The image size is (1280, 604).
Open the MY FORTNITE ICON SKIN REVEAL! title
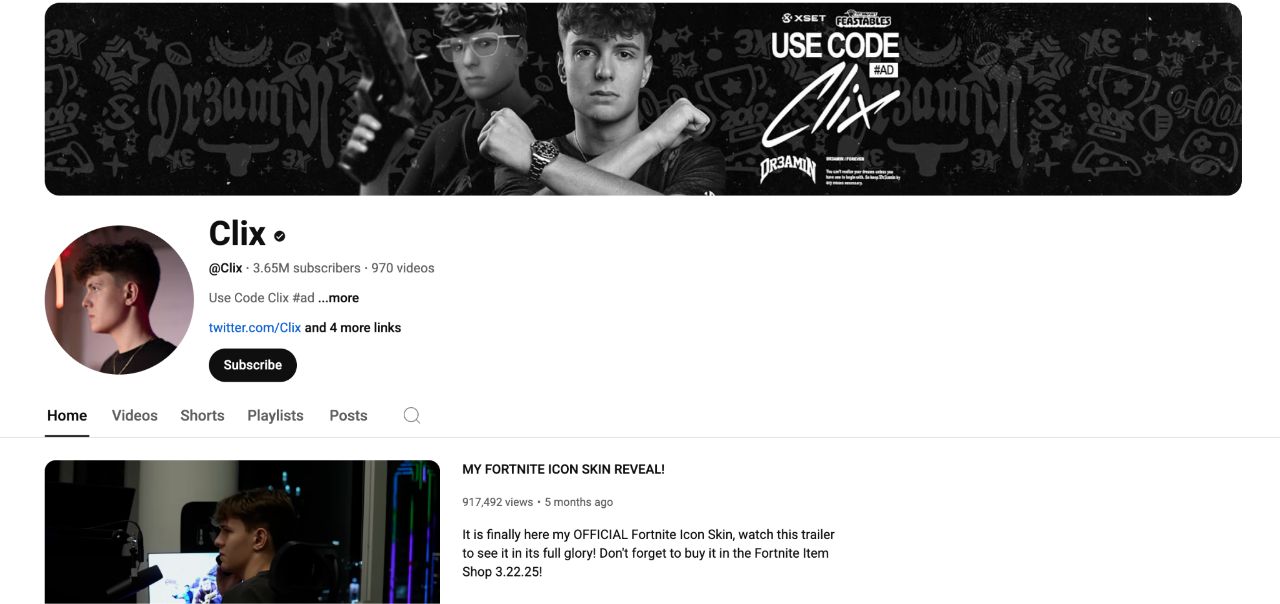pos(563,469)
